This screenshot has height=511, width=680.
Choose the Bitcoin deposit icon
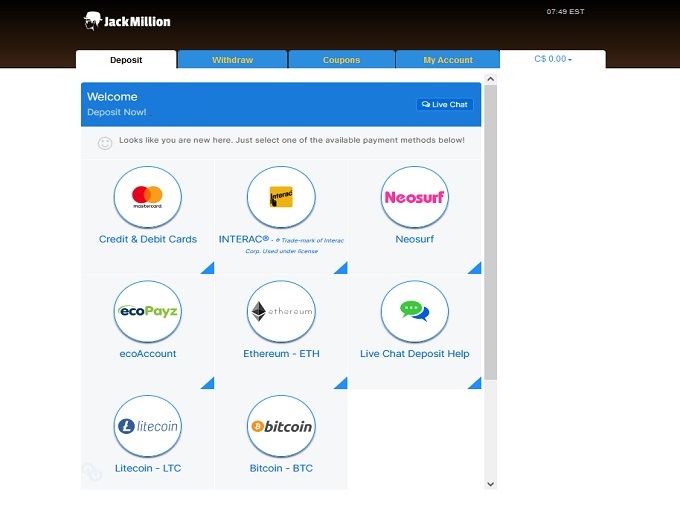click(281, 426)
